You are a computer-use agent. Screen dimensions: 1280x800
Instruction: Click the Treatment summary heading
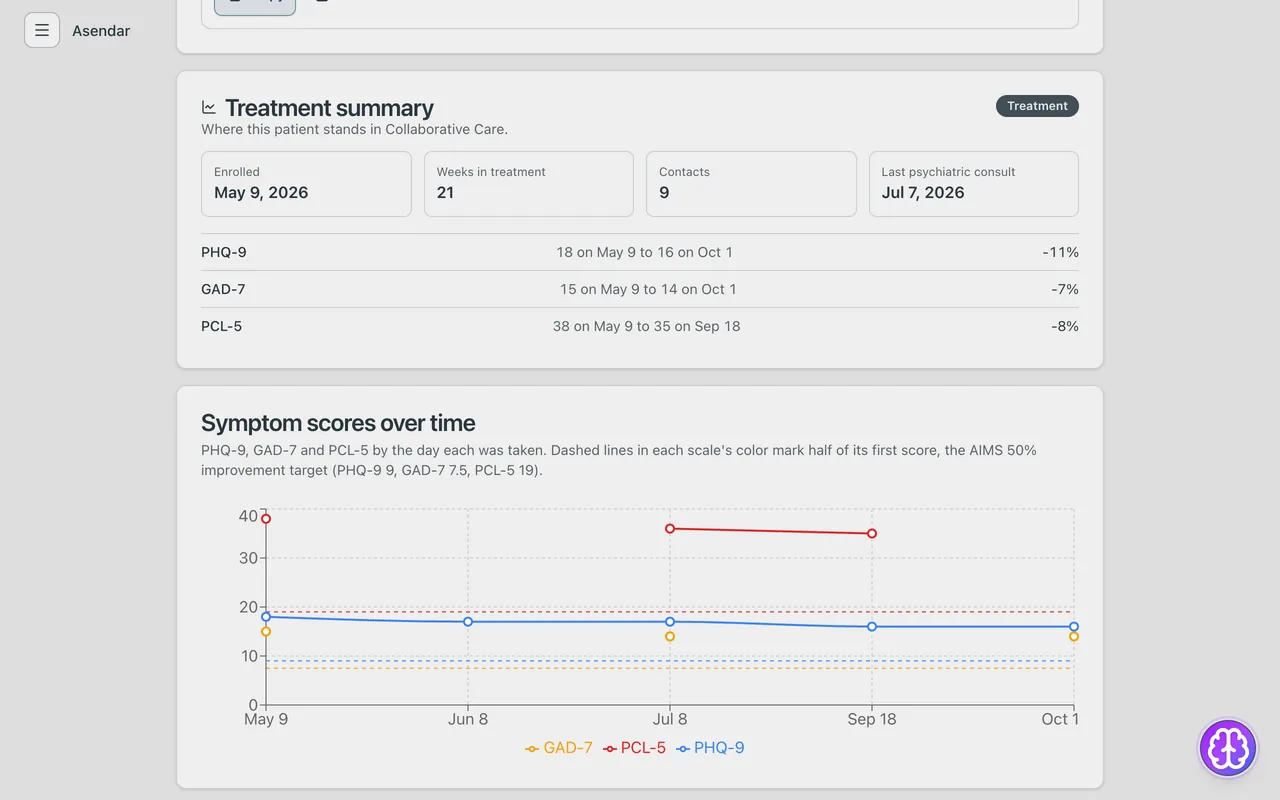(329, 108)
